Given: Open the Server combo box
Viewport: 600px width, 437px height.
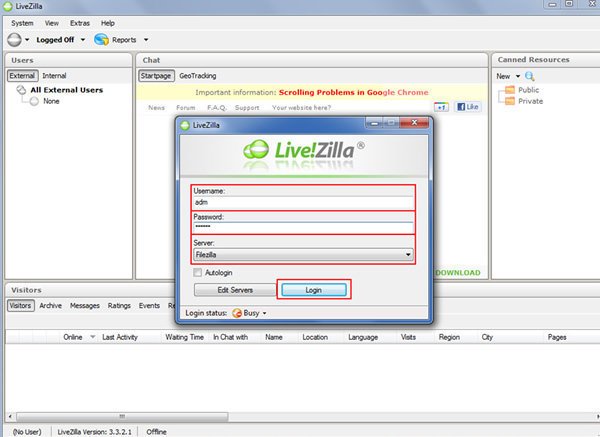Looking at the screenshot, I should tap(303, 254).
